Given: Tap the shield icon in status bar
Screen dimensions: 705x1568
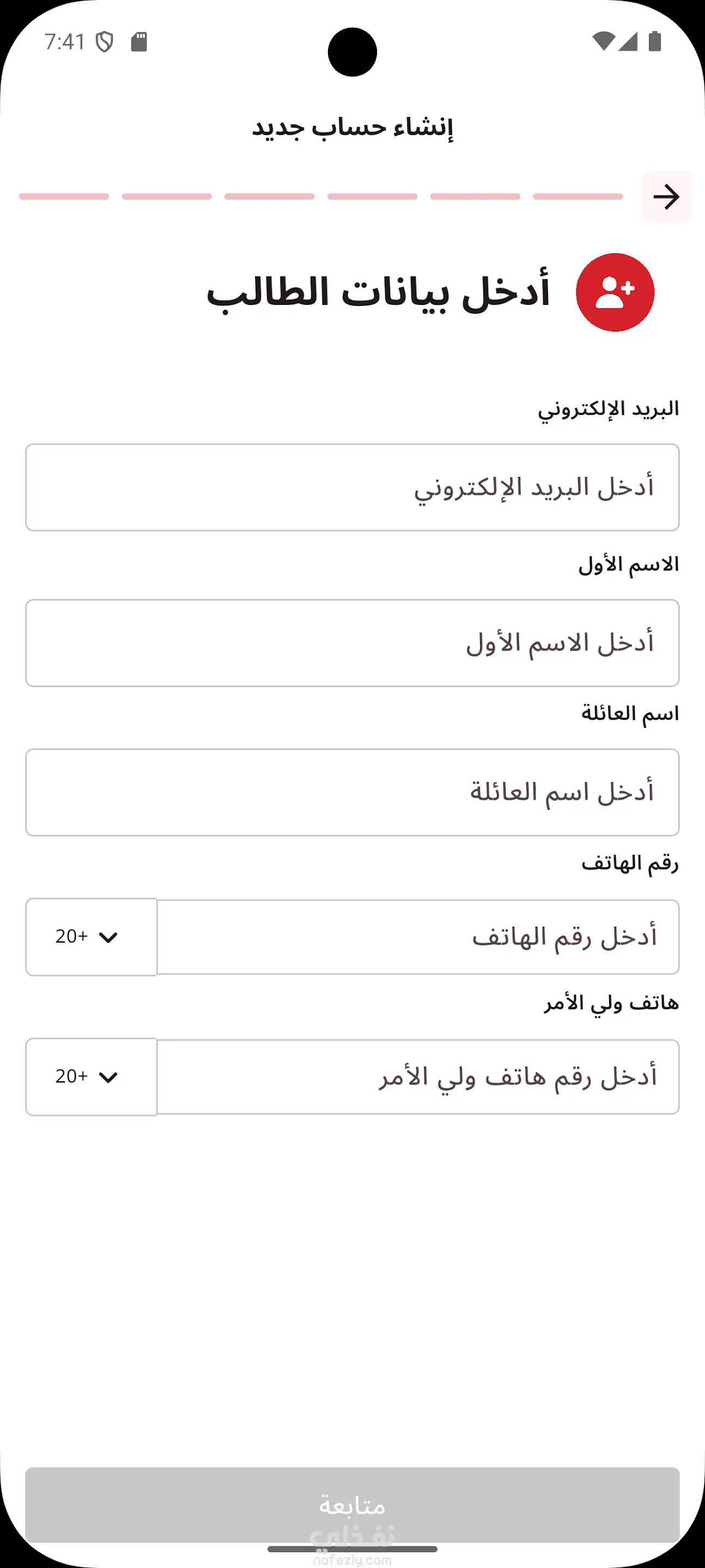Looking at the screenshot, I should pos(105,42).
